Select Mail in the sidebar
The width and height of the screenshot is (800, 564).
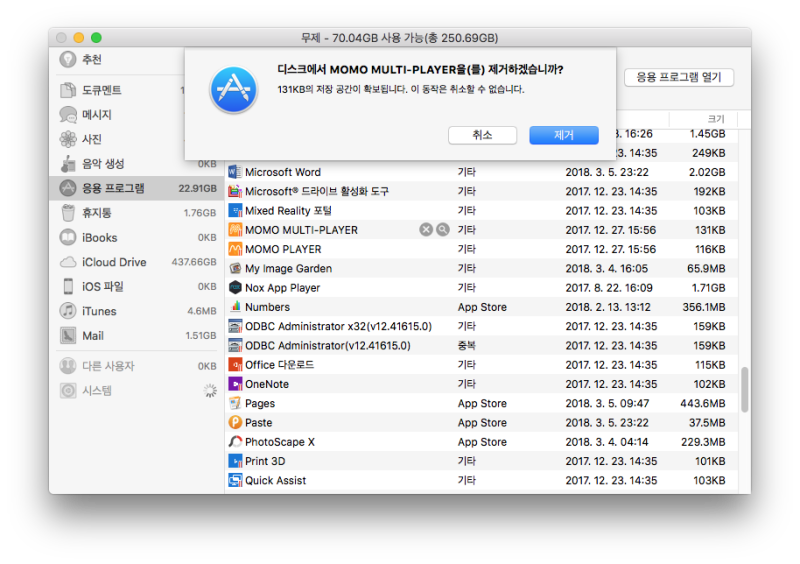pos(136,336)
